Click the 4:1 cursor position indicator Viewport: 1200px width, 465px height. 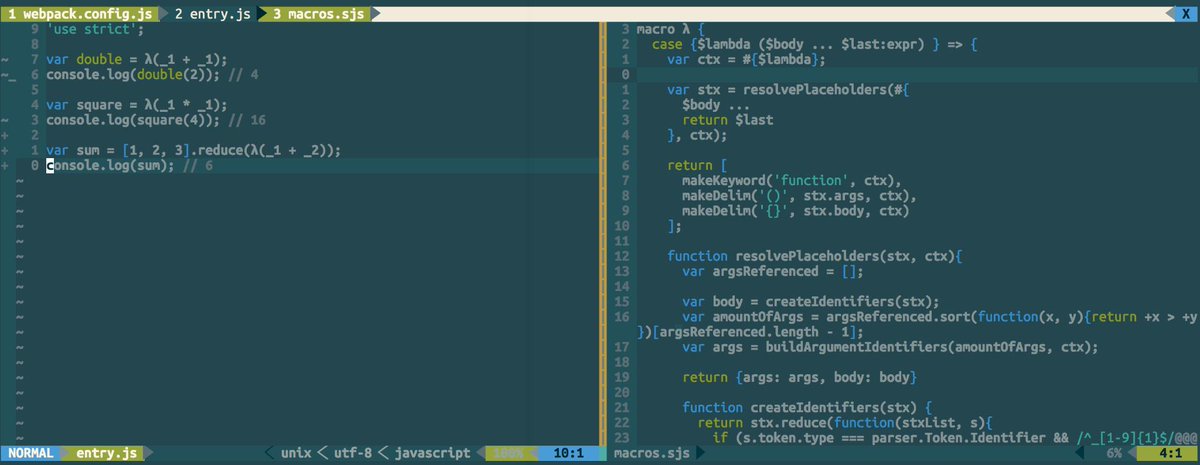pos(1170,454)
